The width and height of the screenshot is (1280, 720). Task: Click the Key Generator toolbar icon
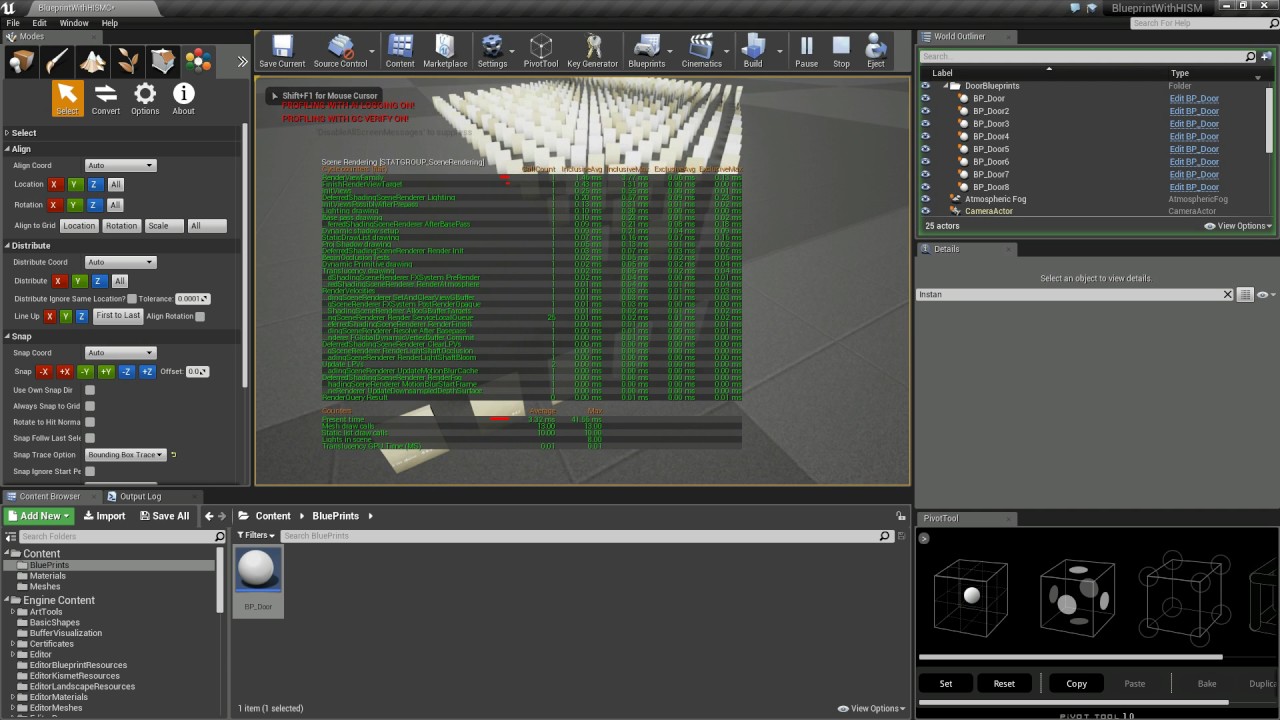click(x=593, y=51)
